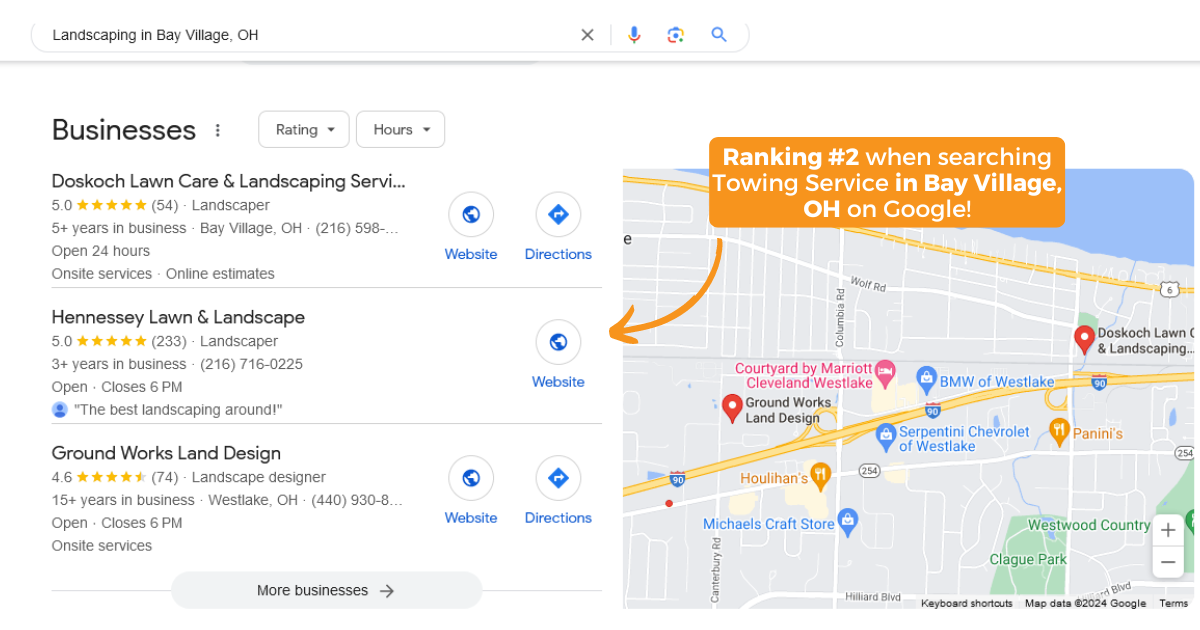Click More businesses button
The width and height of the screenshot is (1200, 630).
[x=326, y=590]
